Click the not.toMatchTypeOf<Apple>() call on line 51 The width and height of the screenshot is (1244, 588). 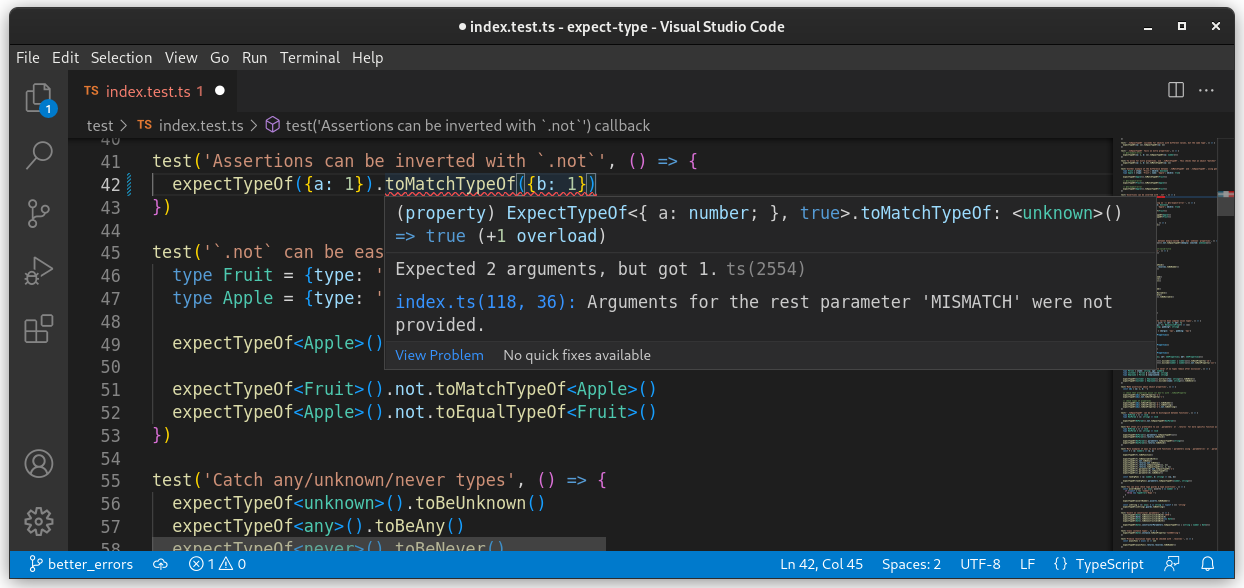pyautogui.click(x=524, y=389)
